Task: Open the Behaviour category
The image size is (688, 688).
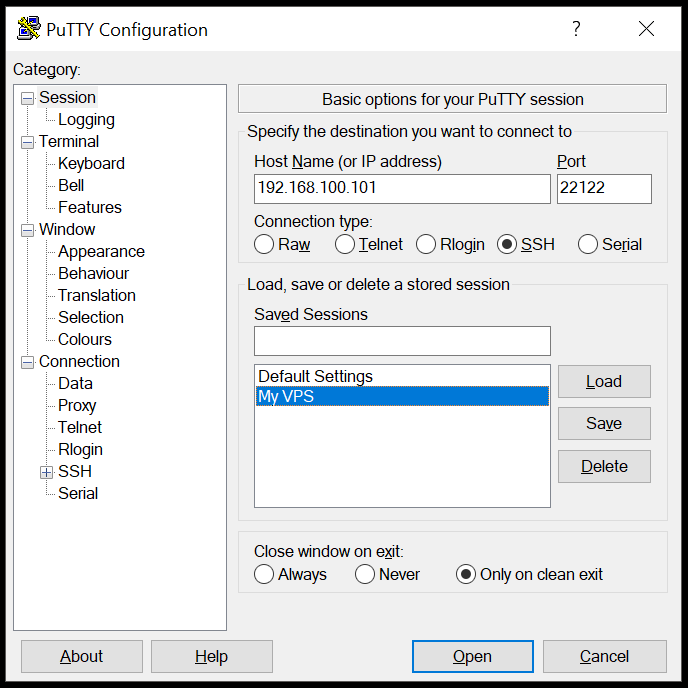Action: click(93, 273)
